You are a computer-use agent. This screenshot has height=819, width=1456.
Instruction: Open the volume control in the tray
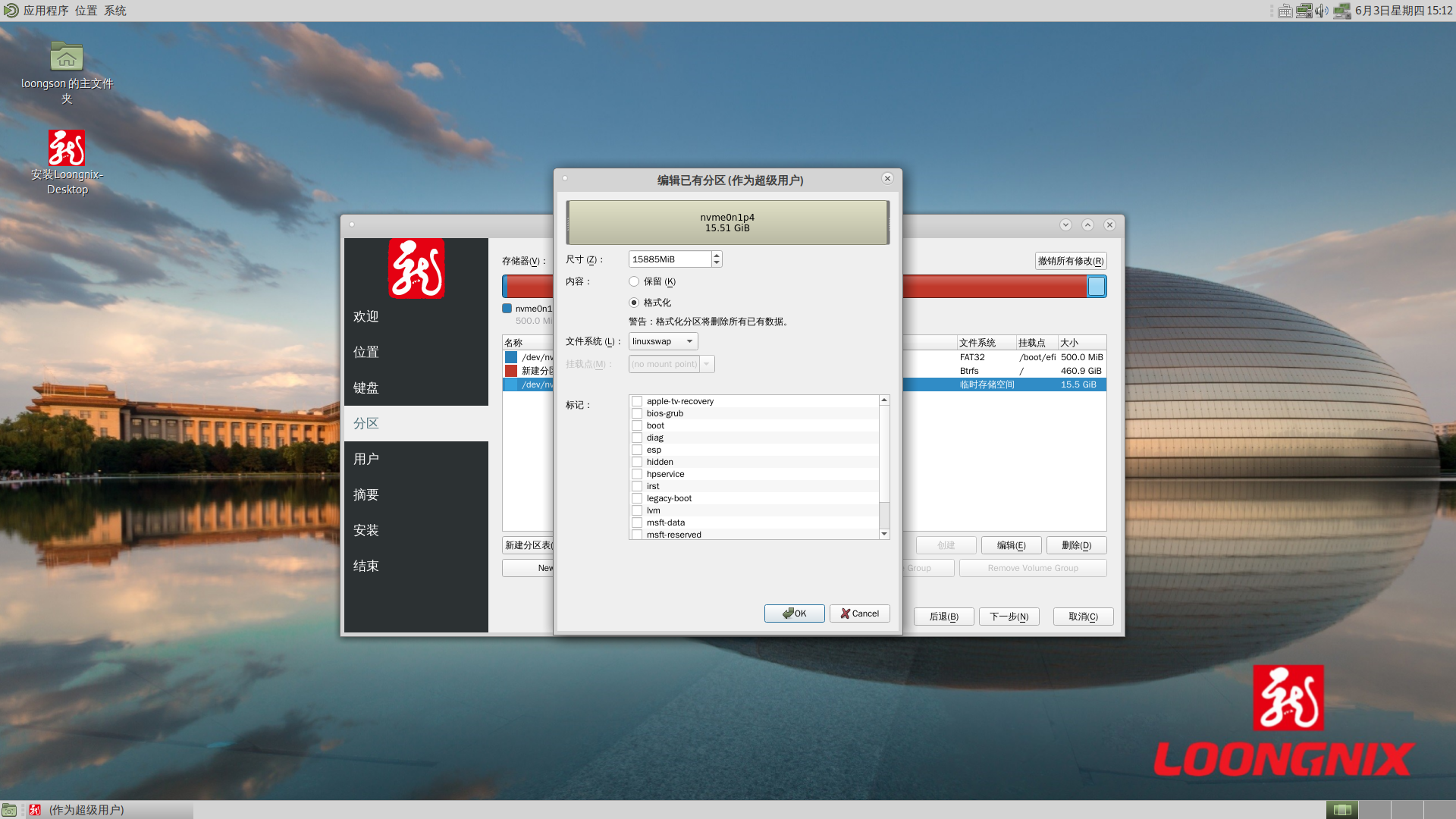(1322, 11)
